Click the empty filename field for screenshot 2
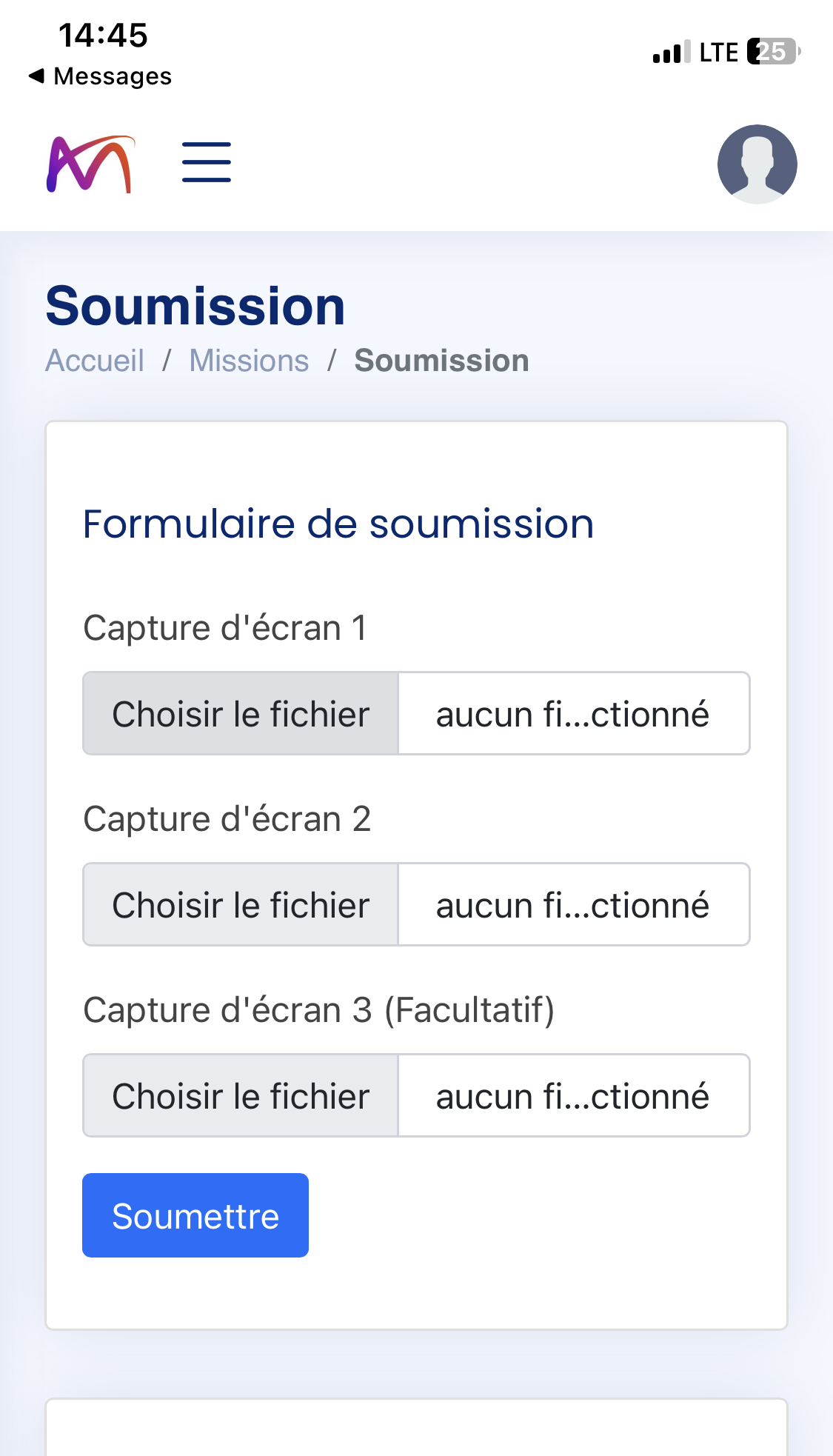The width and height of the screenshot is (833, 1456). click(573, 905)
